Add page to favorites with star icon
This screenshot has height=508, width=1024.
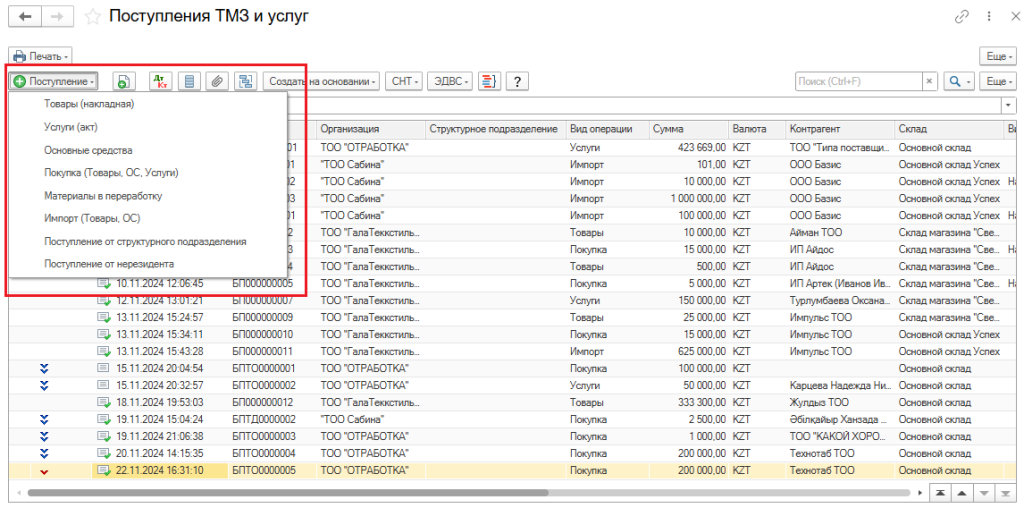pos(92,16)
